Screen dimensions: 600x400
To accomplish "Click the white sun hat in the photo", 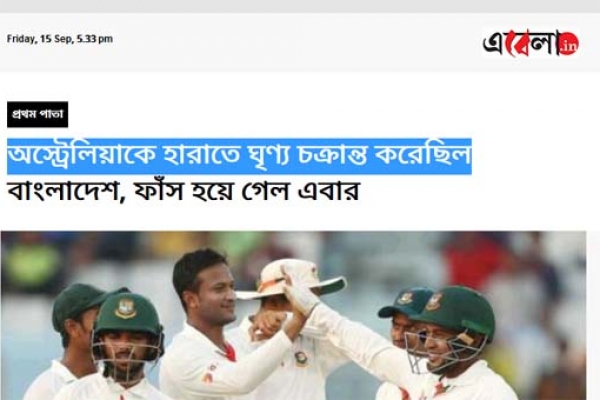I will click(291, 279).
